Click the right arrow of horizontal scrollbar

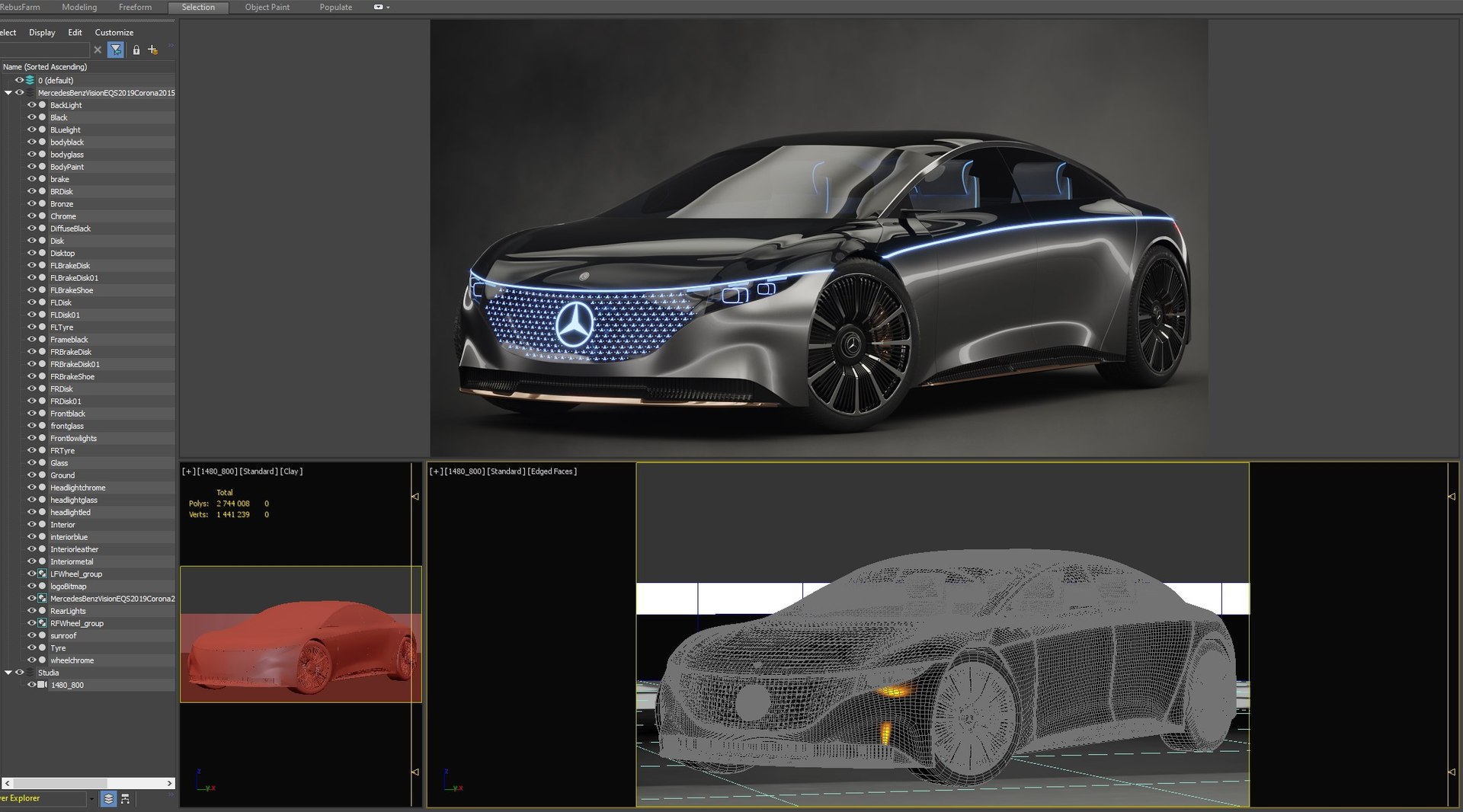tap(169, 783)
